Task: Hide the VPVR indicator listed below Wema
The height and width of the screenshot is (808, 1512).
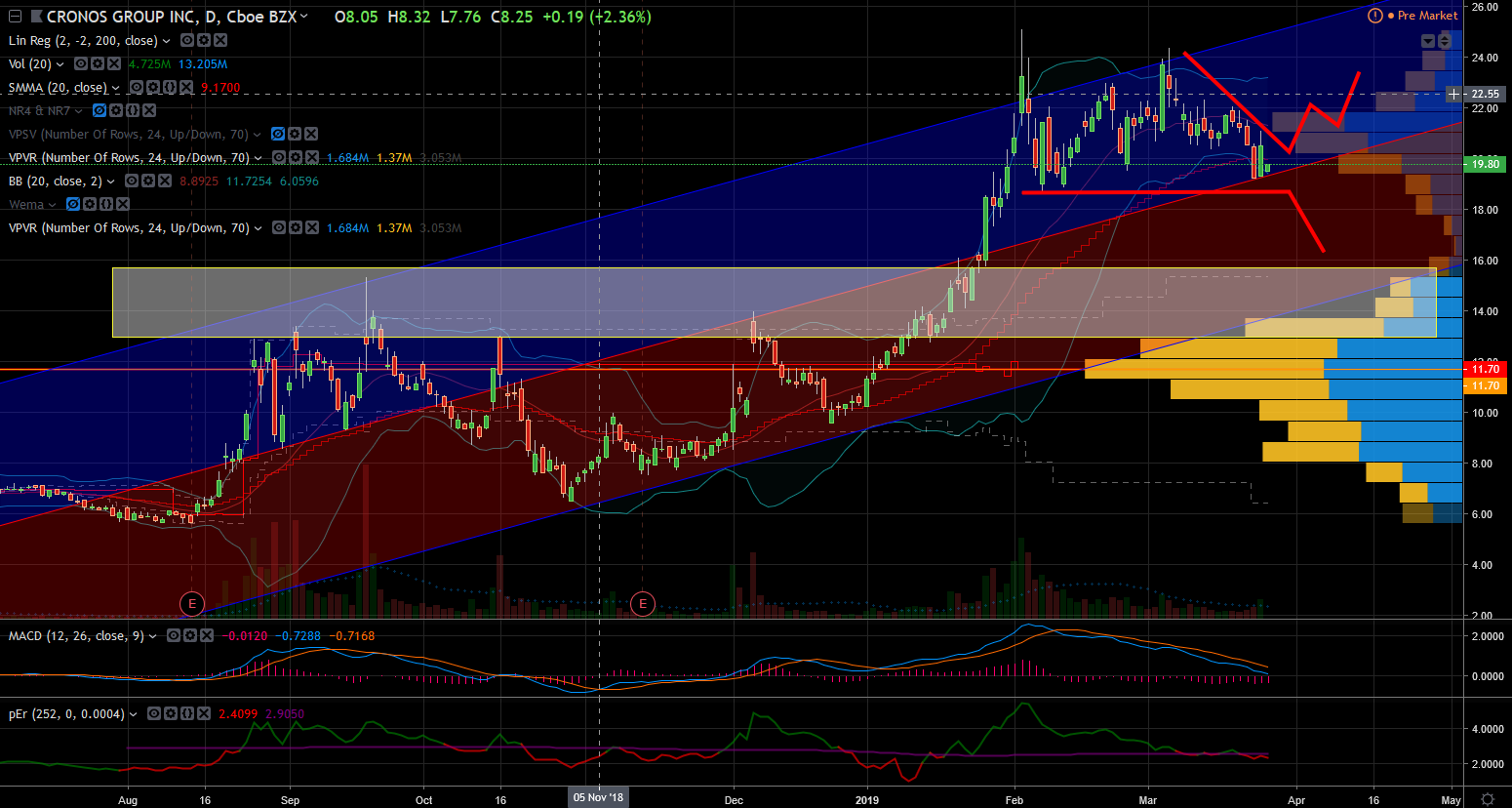Action: click(x=278, y=227)
